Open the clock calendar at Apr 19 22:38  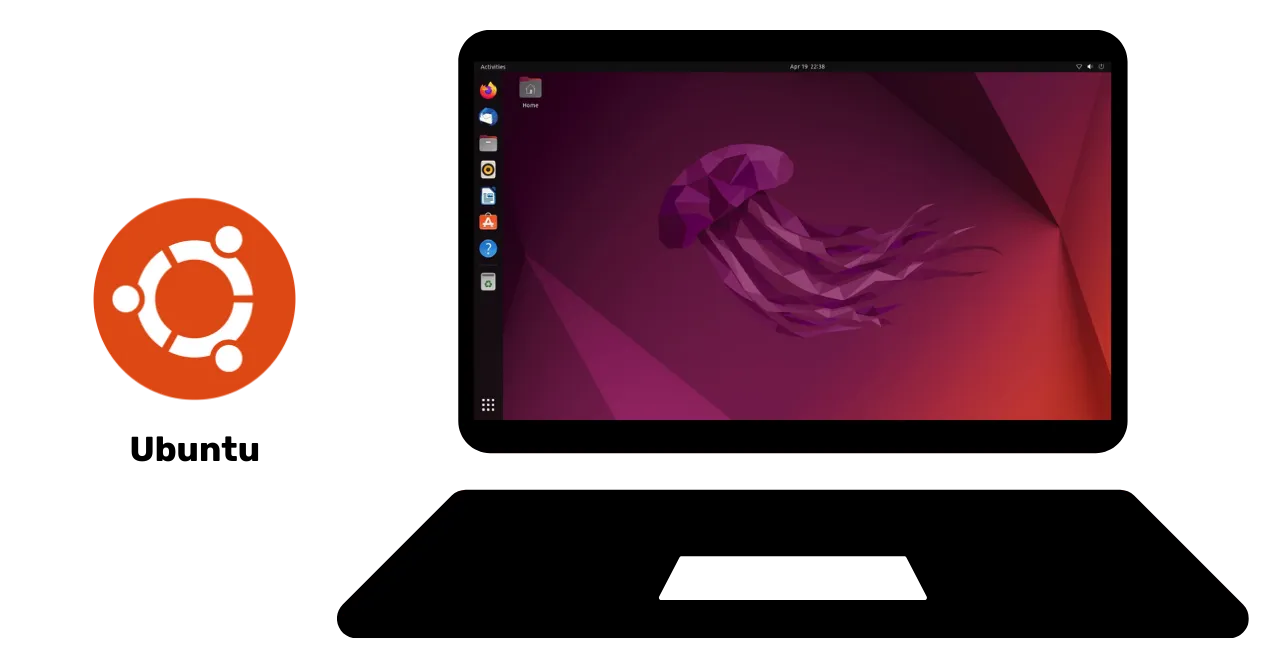(807, 67)
